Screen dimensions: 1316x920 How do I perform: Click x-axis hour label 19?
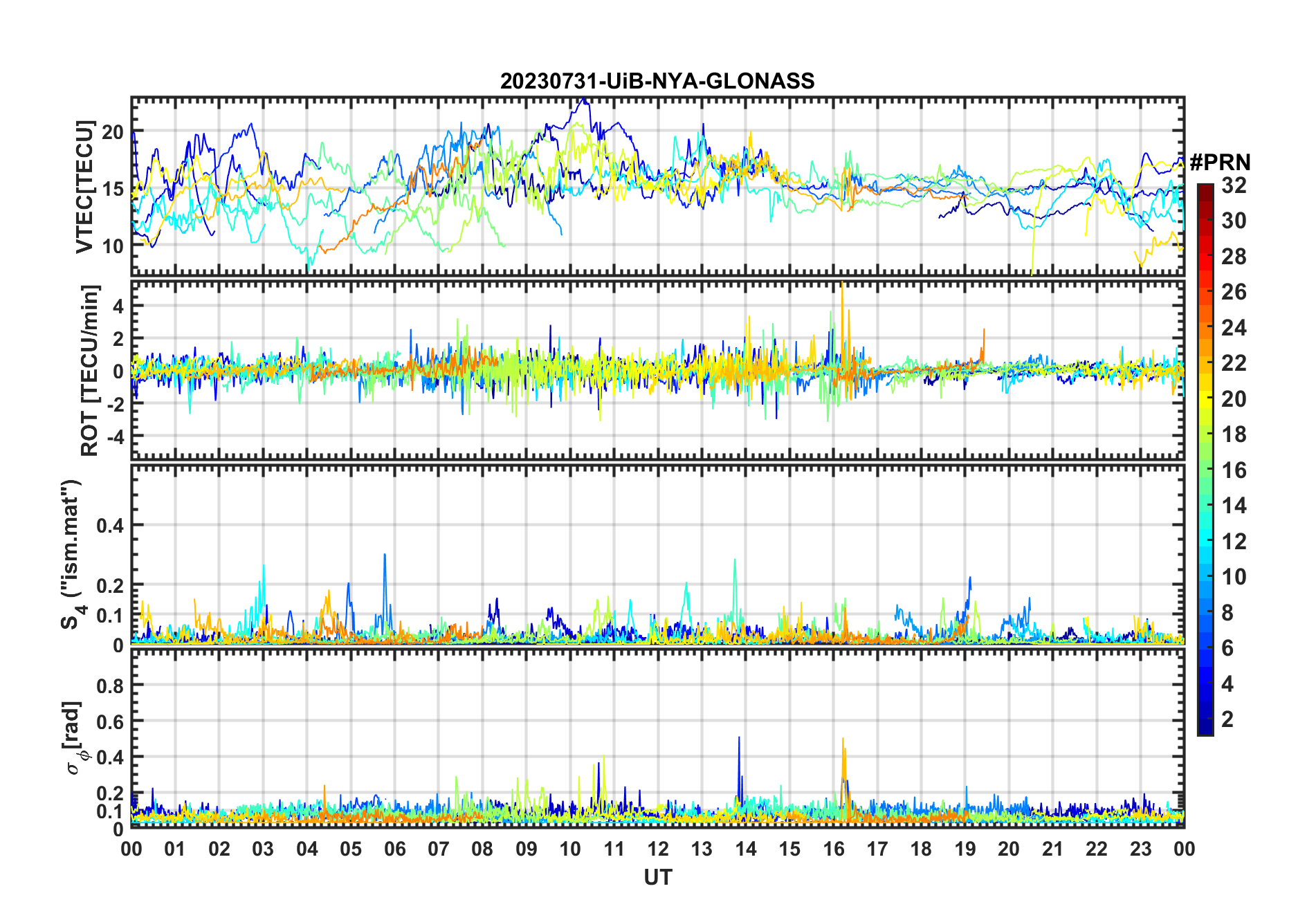965,849
